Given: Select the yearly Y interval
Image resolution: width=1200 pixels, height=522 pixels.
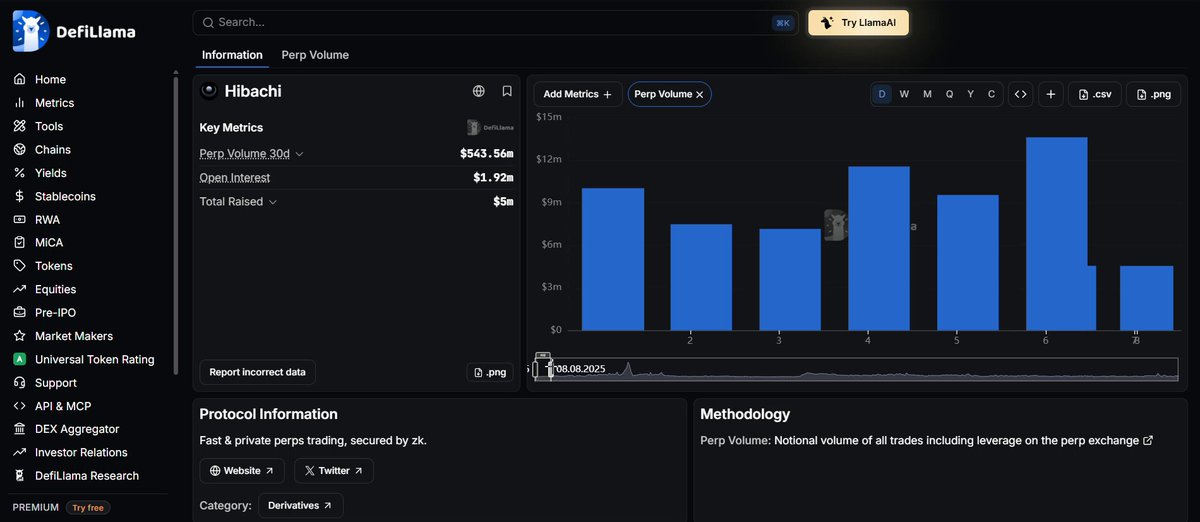Looking at the screenshot, I should coord(970,94).
